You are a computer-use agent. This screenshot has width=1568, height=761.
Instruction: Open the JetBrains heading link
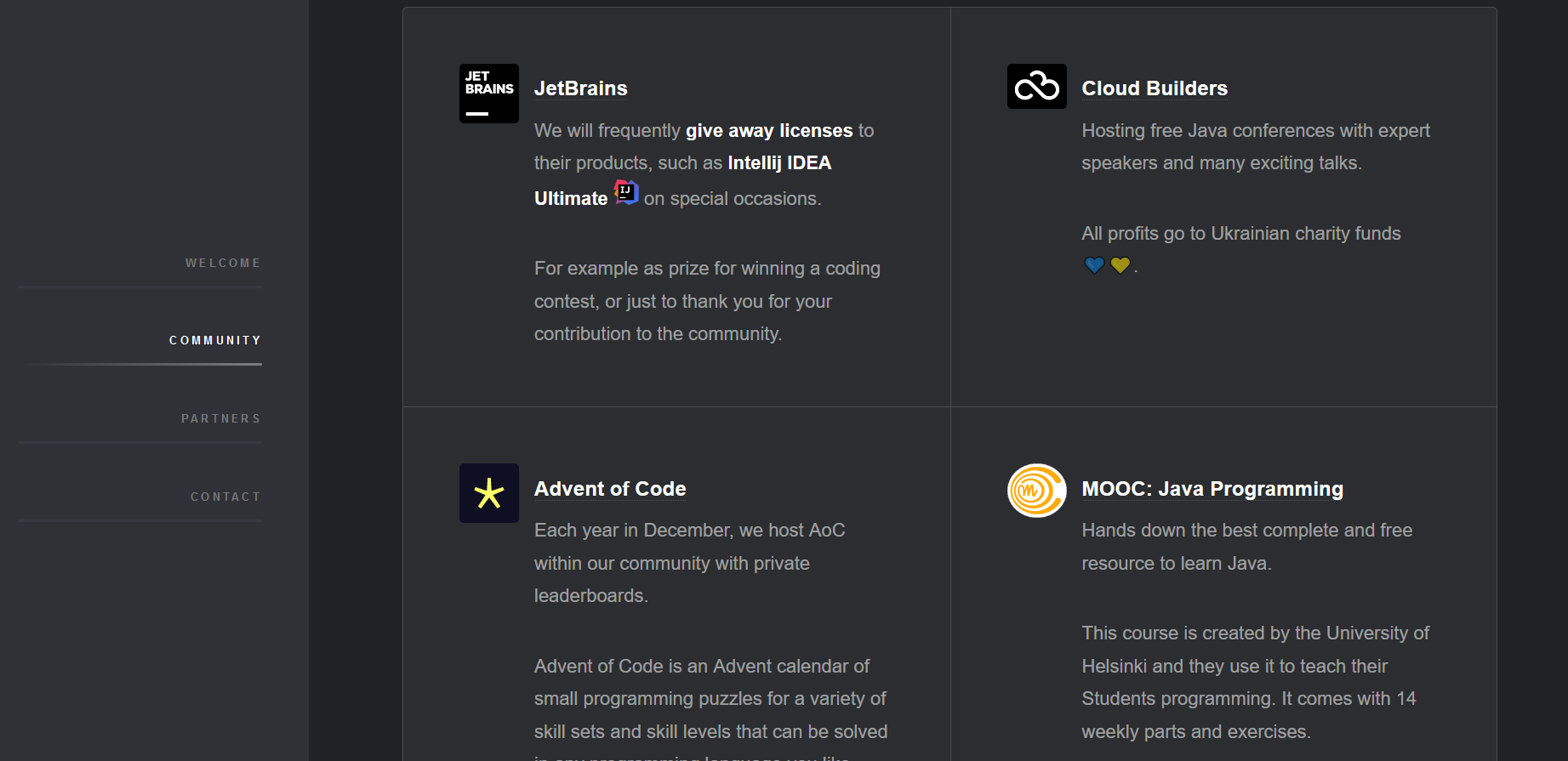(581, 88)
